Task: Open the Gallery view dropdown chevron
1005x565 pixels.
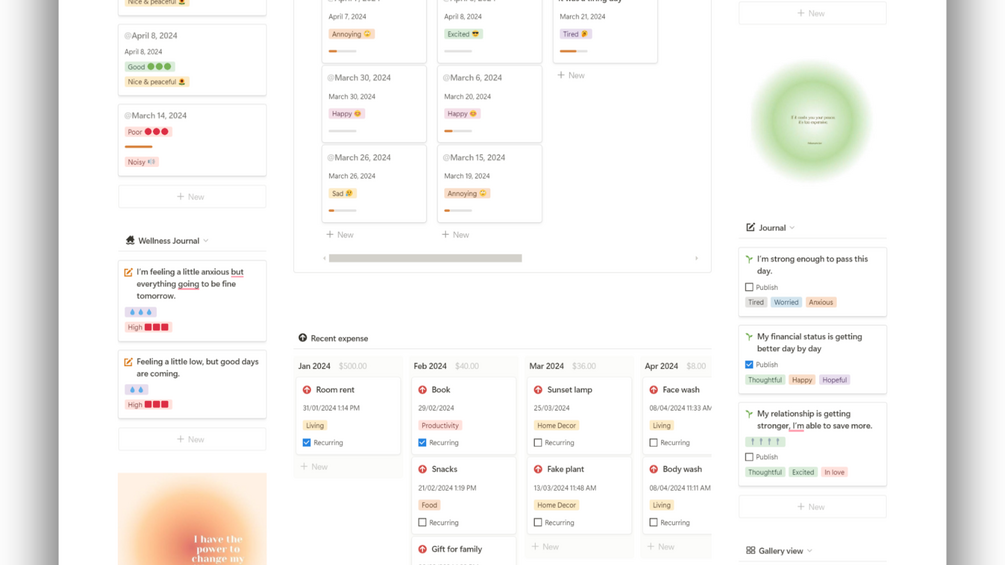Action: point(810,551)
